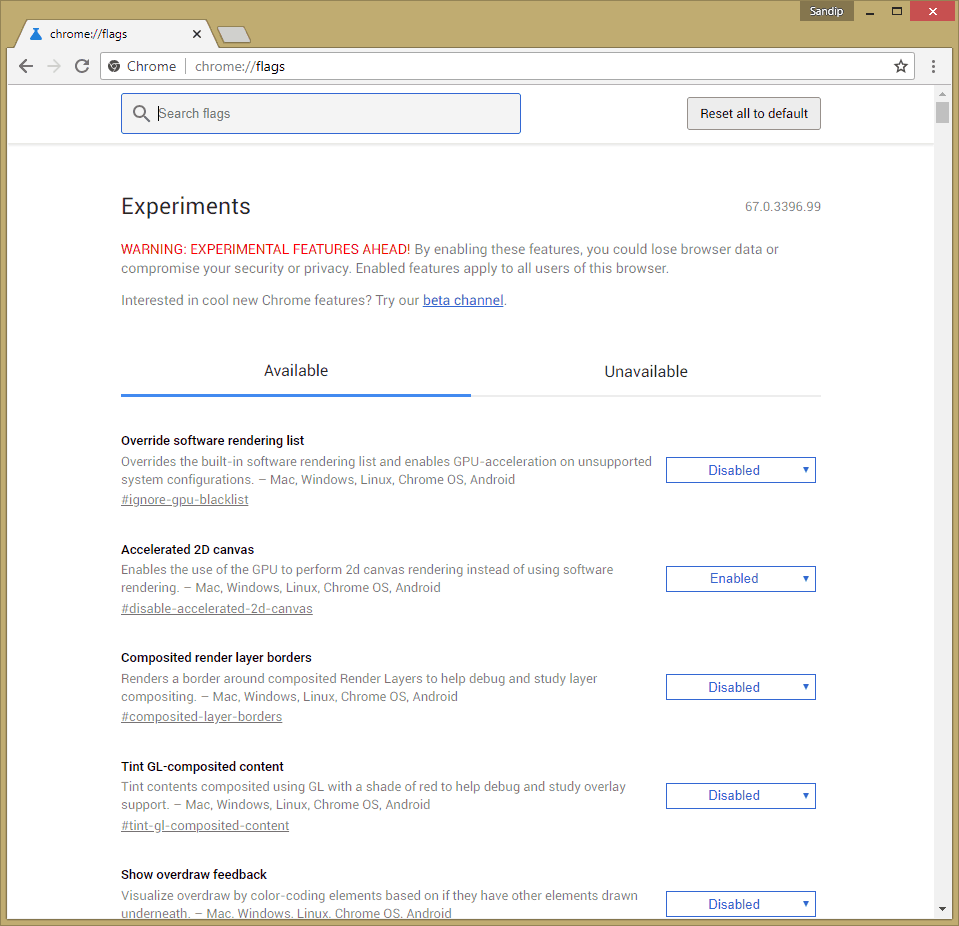This screenshot has height=926, width=959.
Task: Open the Accelerated 2D canvas Enabled dropdown
Action: [741, 579]
